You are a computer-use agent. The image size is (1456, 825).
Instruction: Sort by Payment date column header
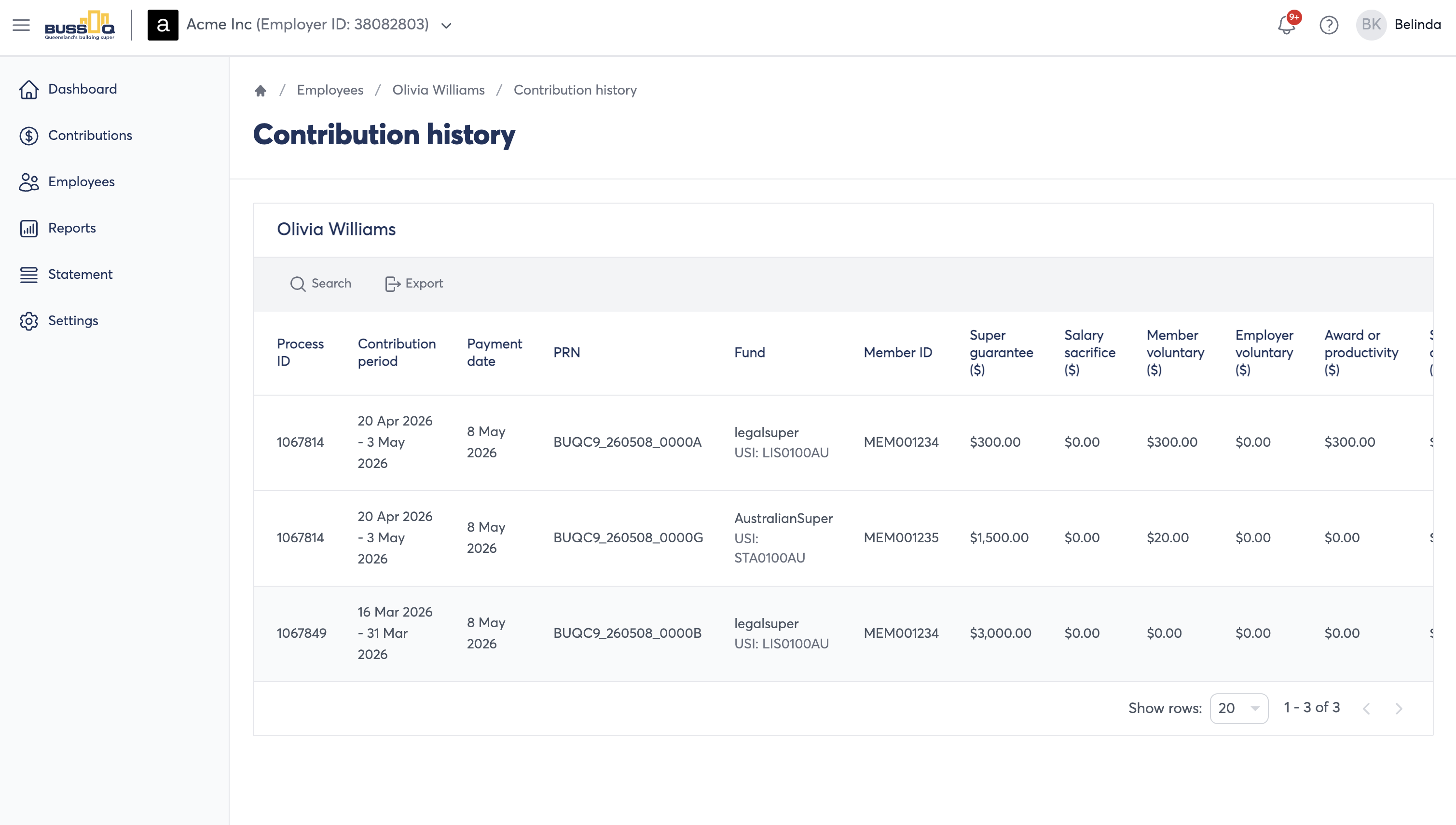[494, 353]
